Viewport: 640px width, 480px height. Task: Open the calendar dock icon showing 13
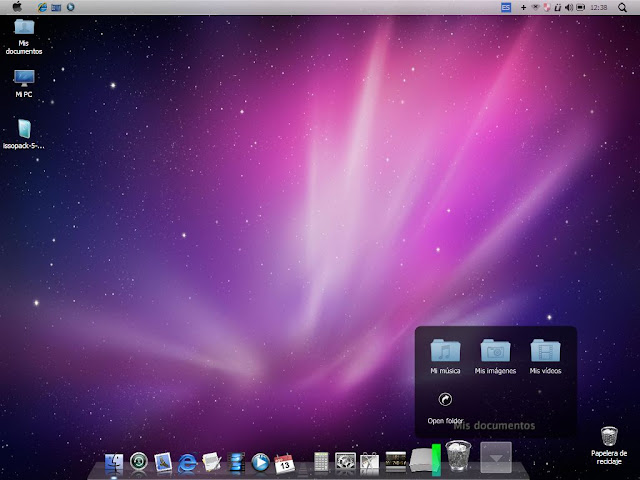[x=284, y=464]
